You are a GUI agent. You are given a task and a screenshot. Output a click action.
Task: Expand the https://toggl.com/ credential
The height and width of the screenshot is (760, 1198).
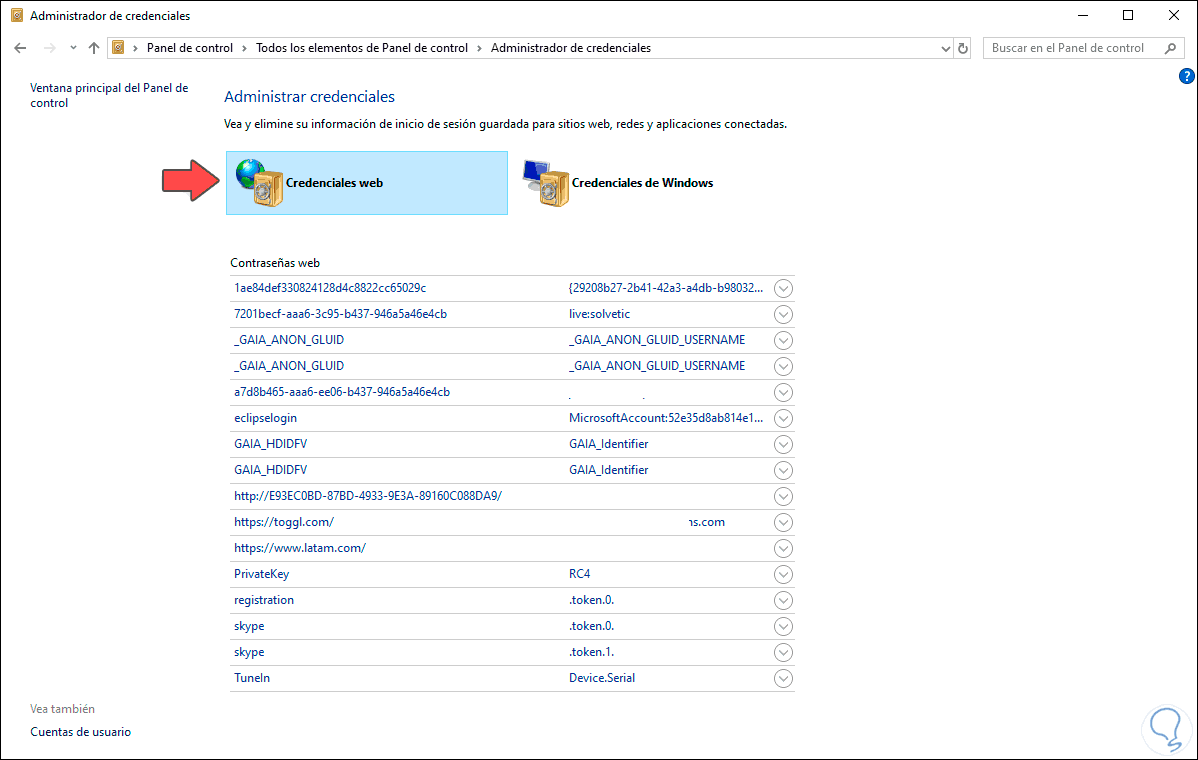784,522
